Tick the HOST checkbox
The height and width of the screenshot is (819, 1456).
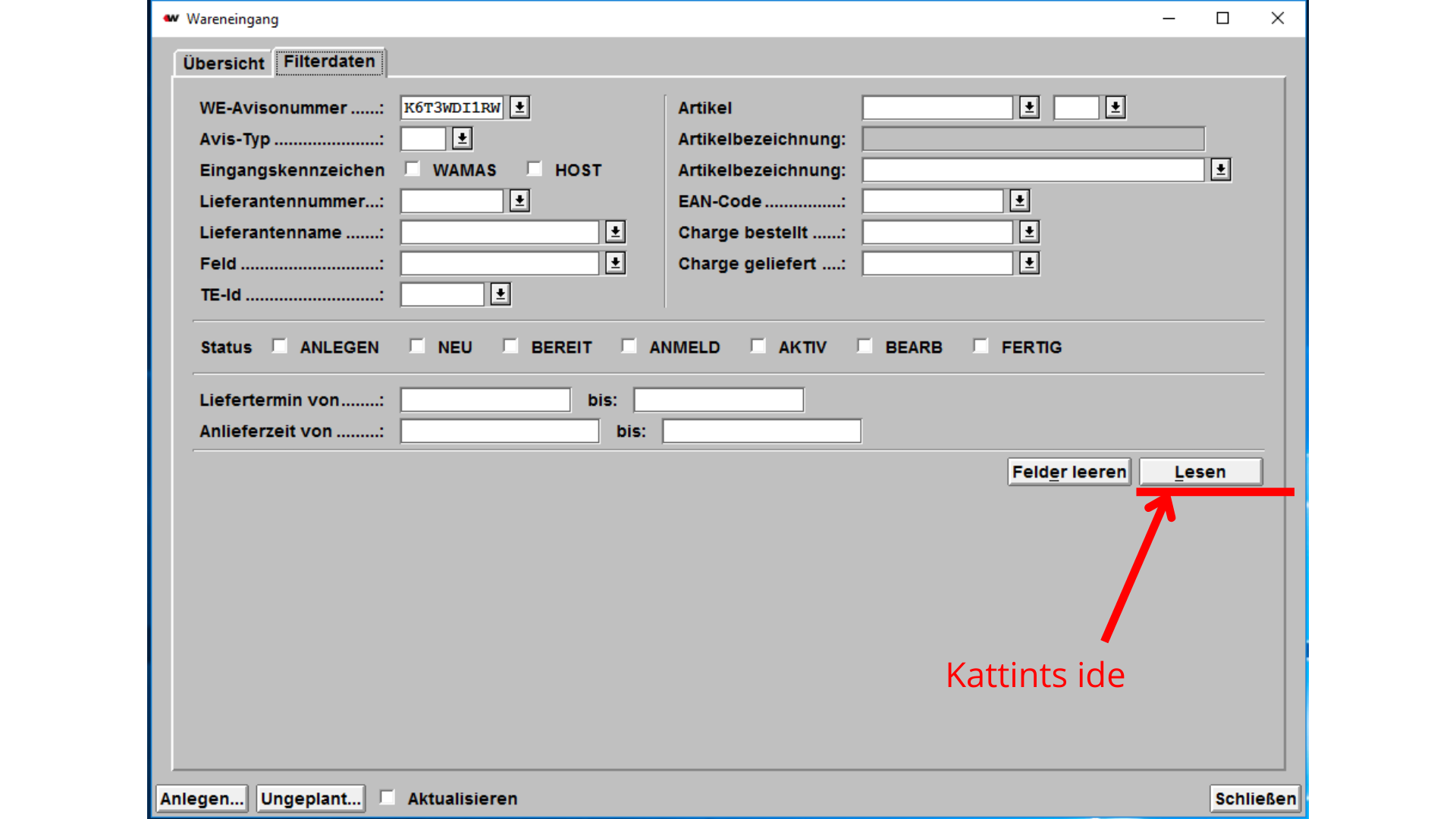click(535, 169)
